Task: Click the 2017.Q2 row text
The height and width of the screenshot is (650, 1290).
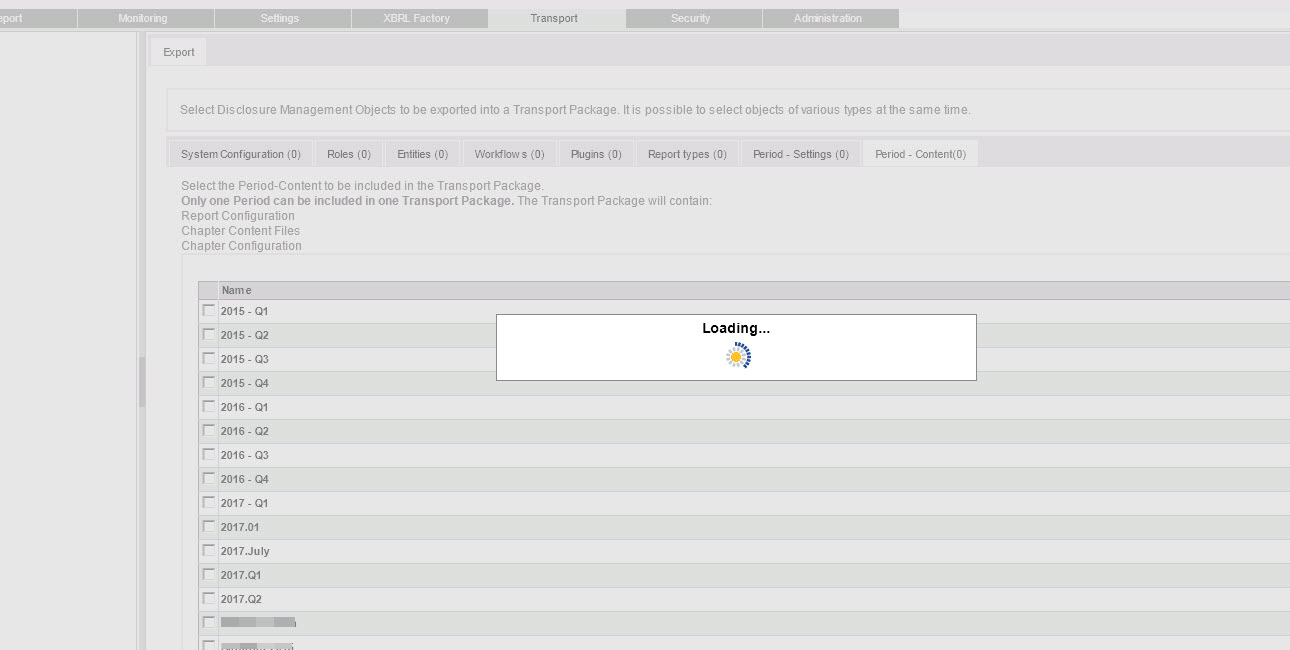Action: [x=241, y=599]
